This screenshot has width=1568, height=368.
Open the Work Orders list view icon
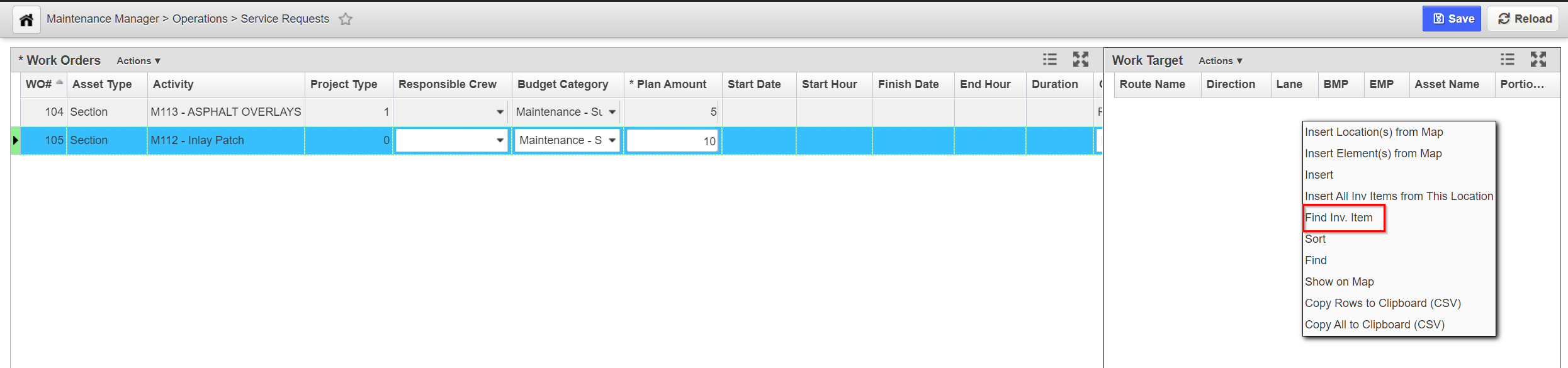pyautogui.click(x=1049, y=60)
